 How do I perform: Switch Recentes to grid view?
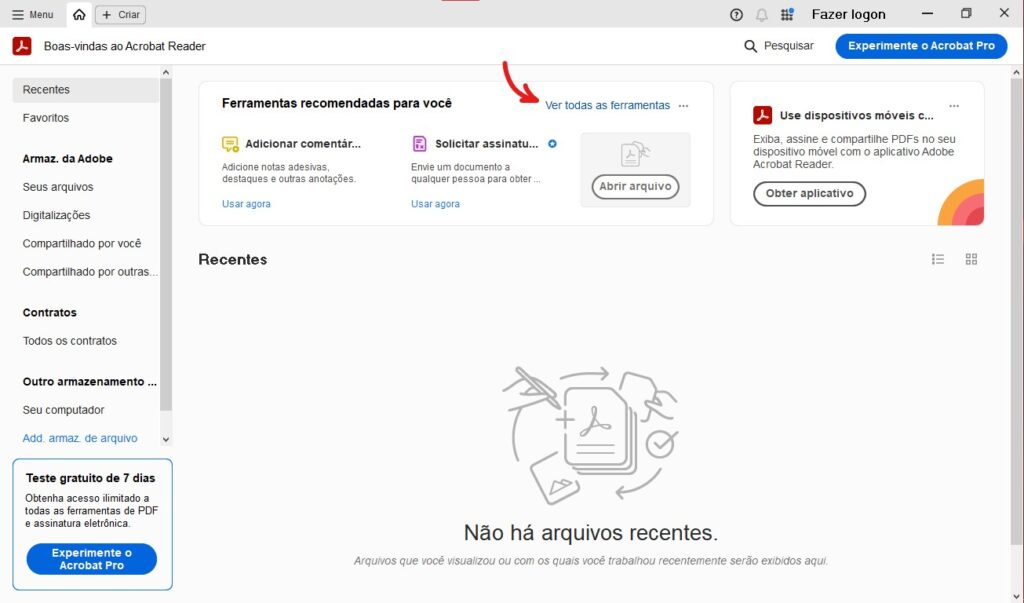[x=971, y=259]
